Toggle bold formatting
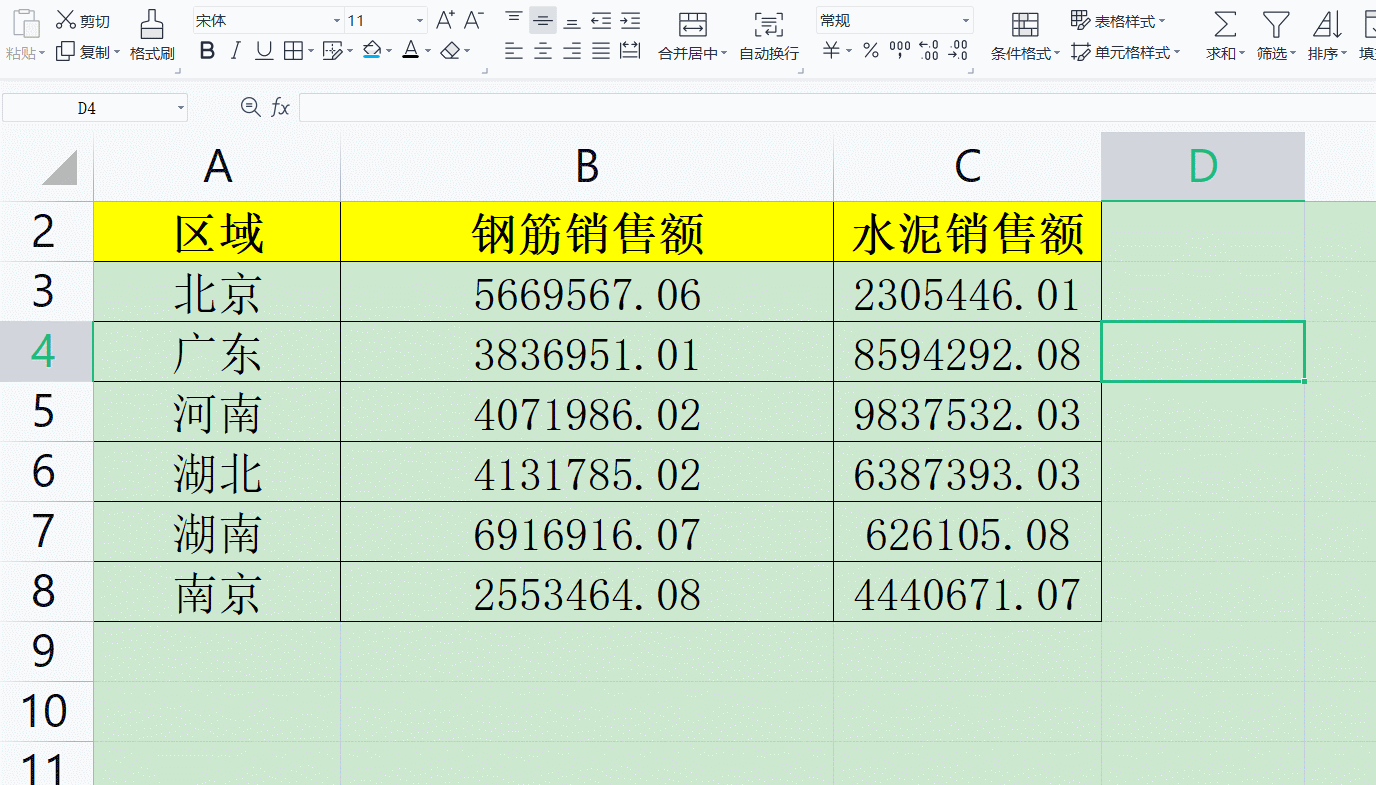The width and height of the screenshot is (1376, 785). point(207,51)
